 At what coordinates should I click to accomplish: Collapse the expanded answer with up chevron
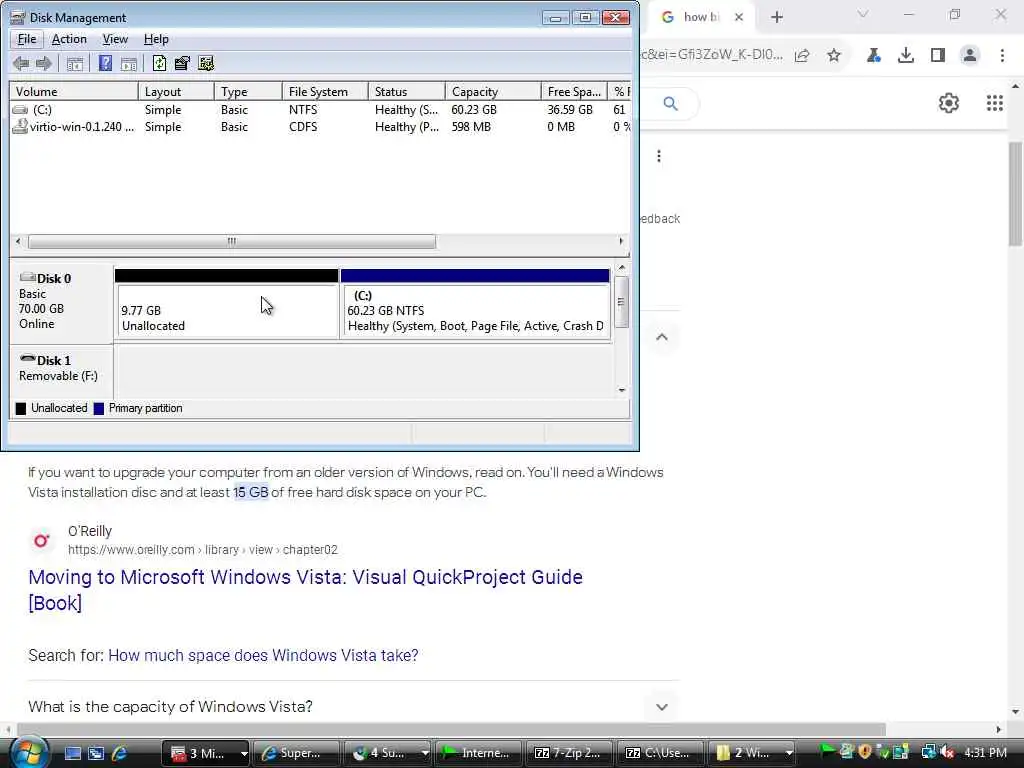(662, 337)
